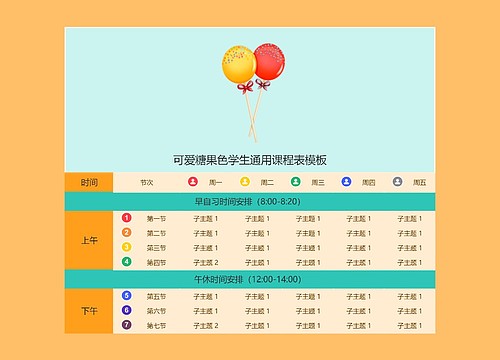Click the yellow person icon beside 周二

pyautogui.click(x=245, y=182)
